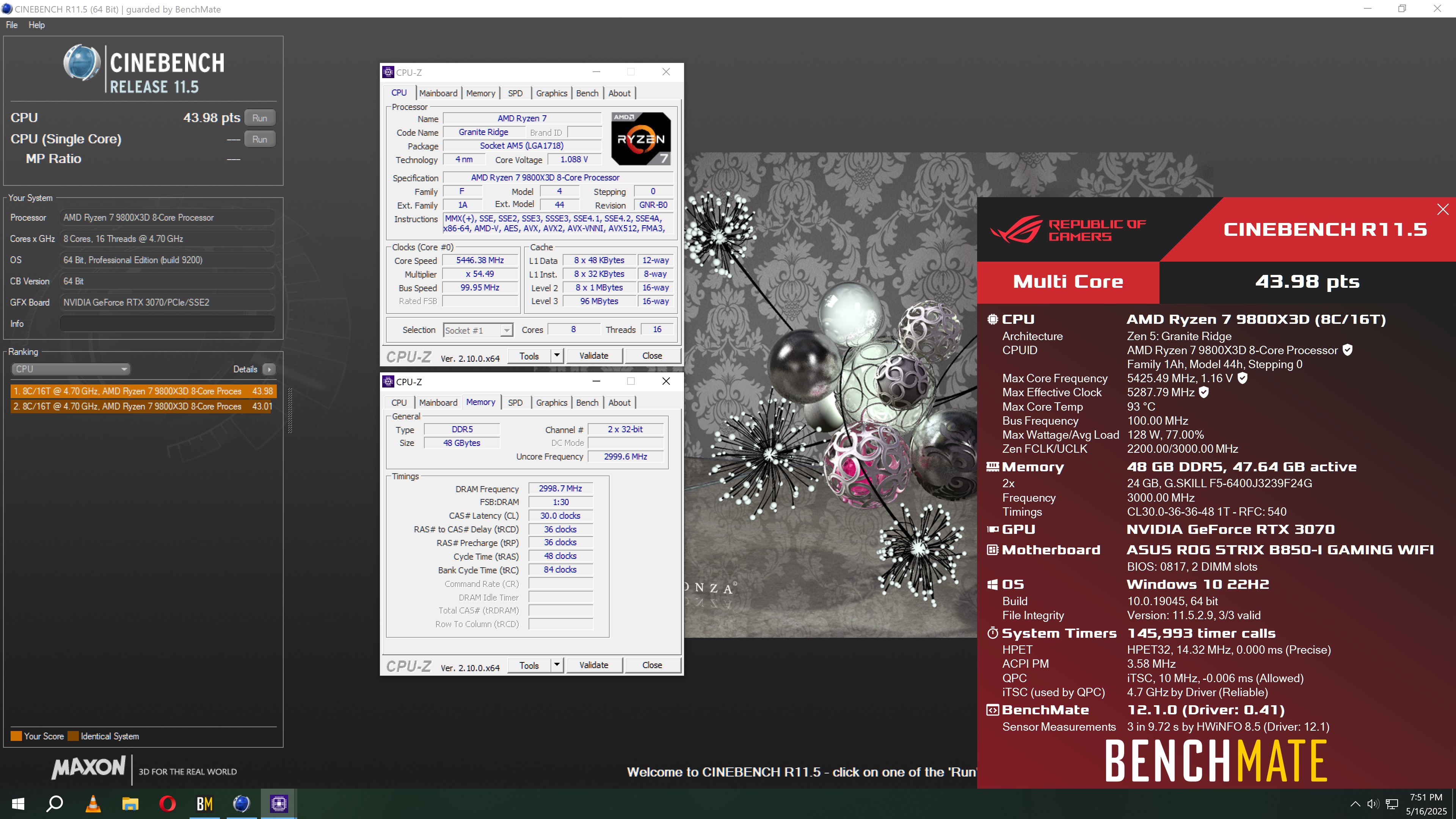The width and height of the screenshot is (1456, 819).
Task: Open Mainboard tab in lower CPU-Z
Action: click(x=438, y=402)
